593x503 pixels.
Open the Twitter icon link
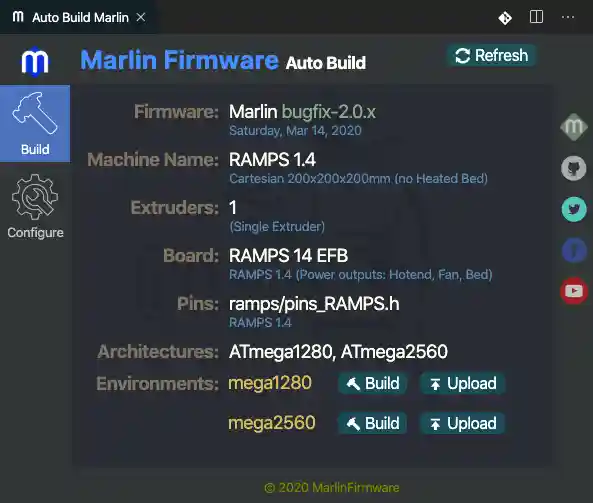pyautogui.click(x=574, y=209)
